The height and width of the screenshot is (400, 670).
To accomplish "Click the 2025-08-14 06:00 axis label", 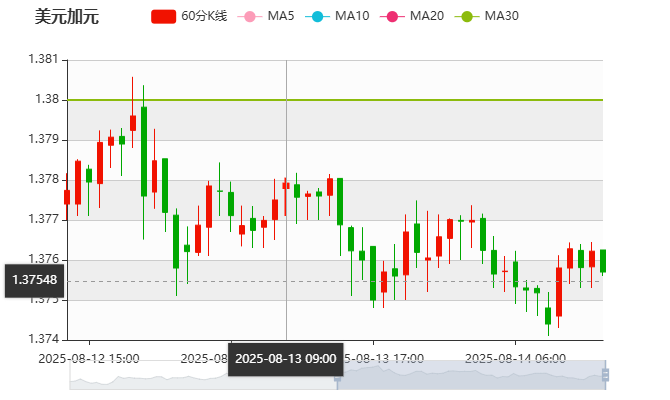I will (x=515, y=359).
